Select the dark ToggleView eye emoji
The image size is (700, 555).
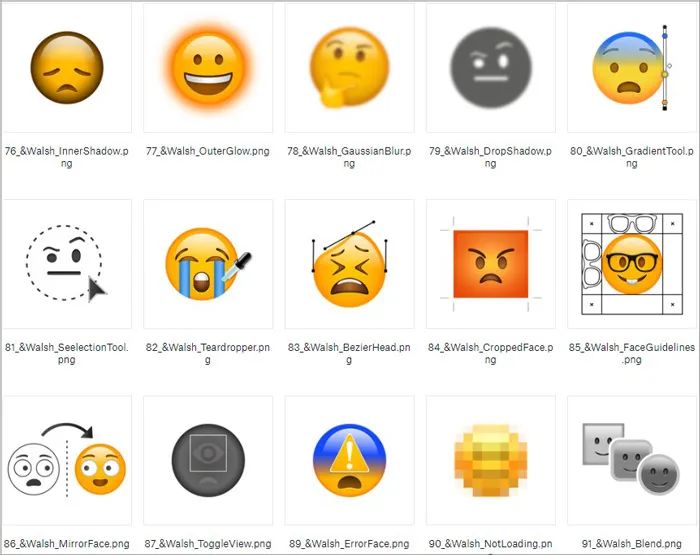(208, 460)
